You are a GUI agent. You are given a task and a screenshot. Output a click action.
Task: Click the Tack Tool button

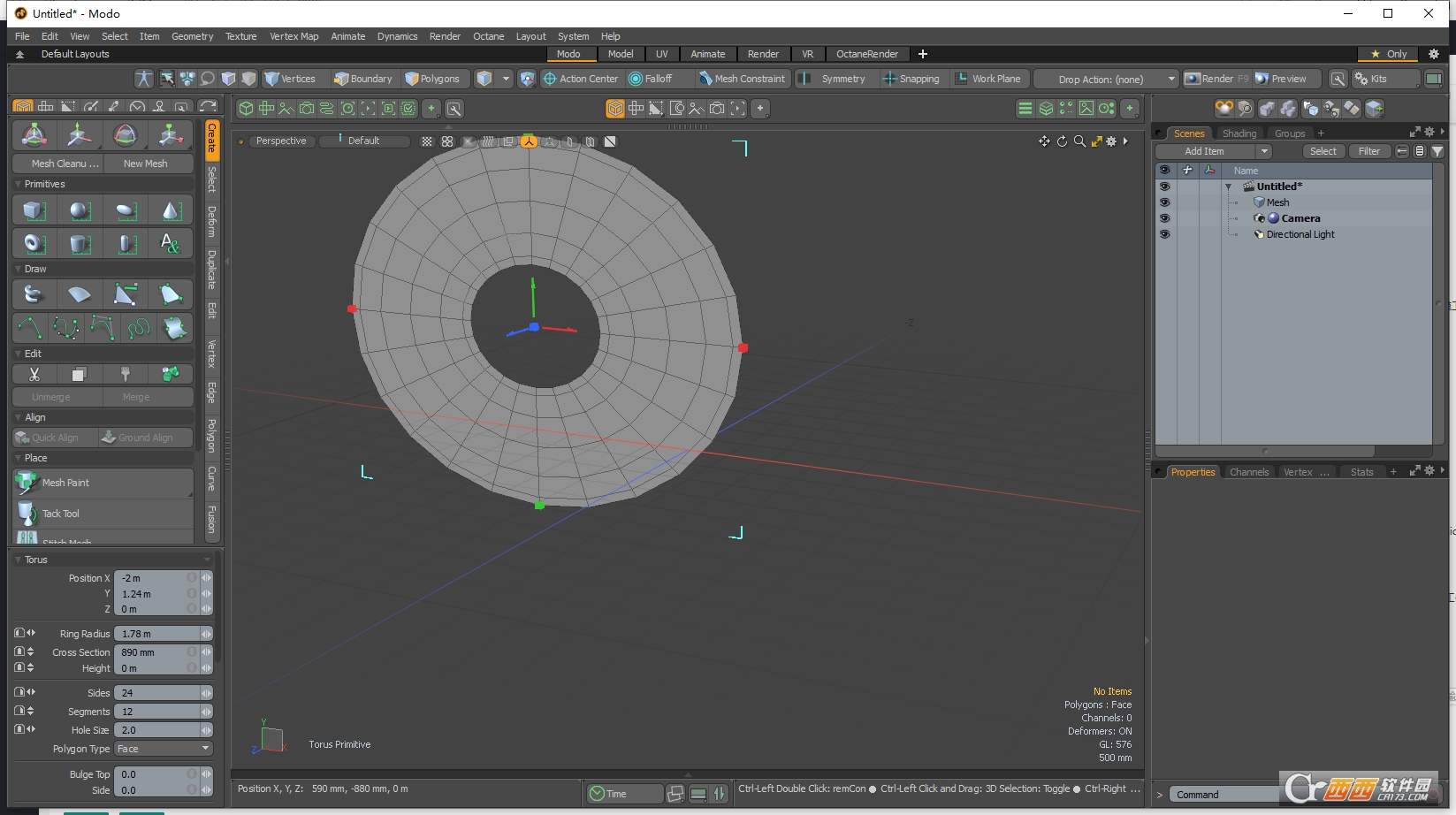(103, 514)
